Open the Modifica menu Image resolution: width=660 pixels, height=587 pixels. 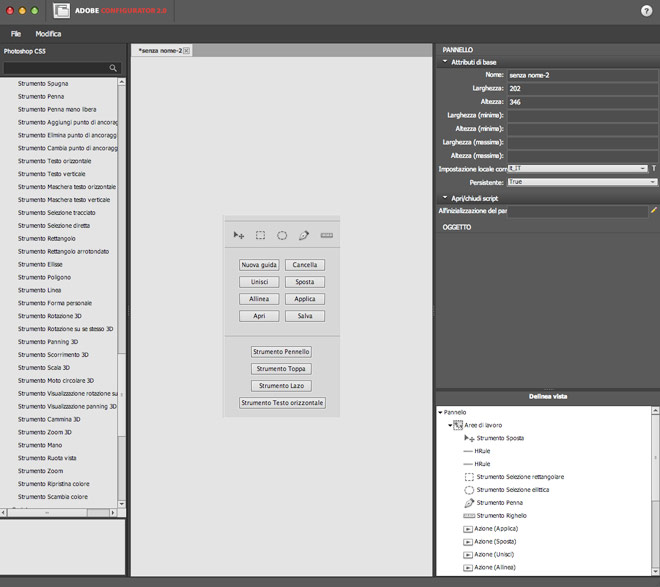[48, 34]
